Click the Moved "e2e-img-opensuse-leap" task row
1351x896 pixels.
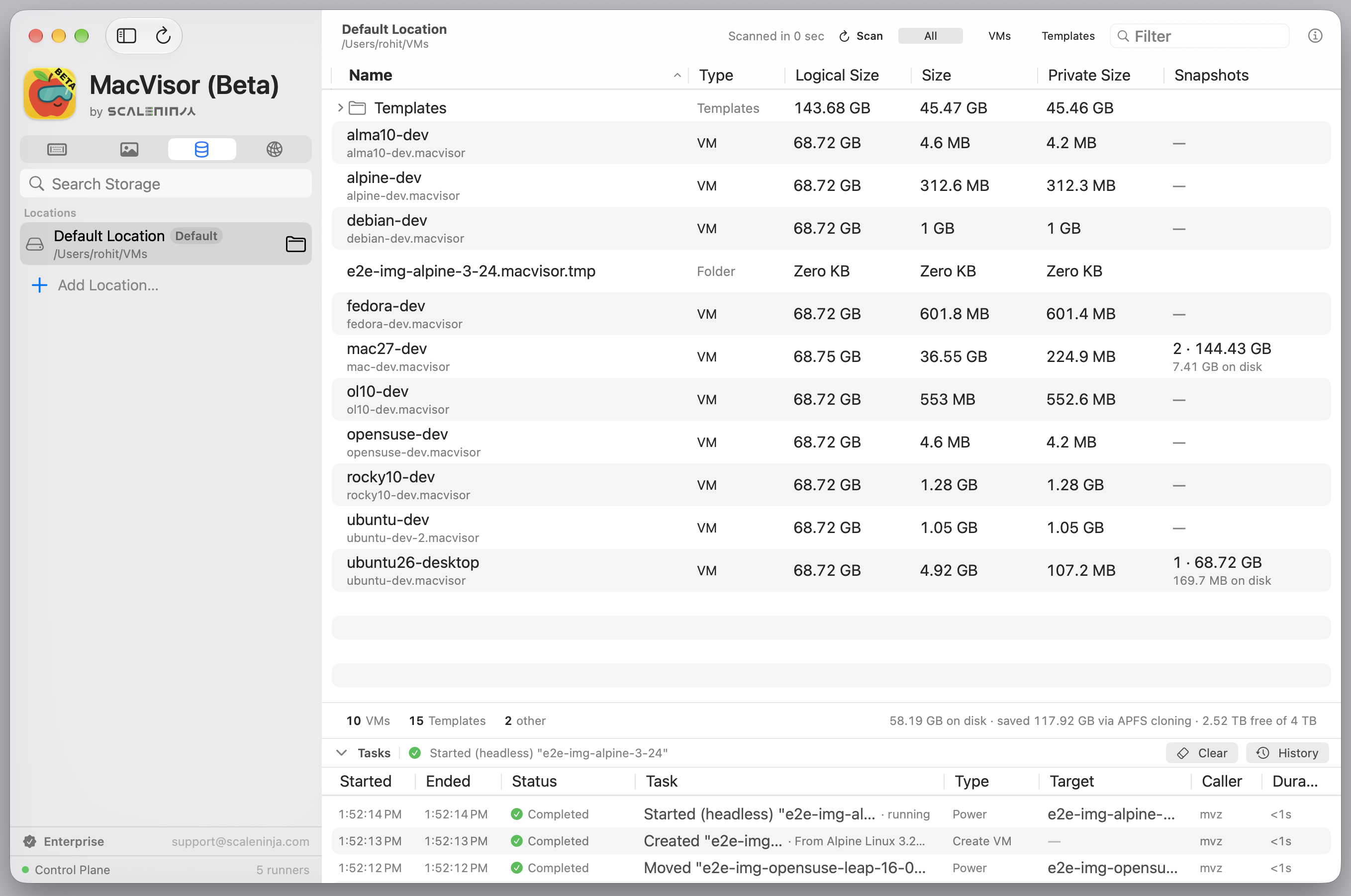(x=831, y=868)
